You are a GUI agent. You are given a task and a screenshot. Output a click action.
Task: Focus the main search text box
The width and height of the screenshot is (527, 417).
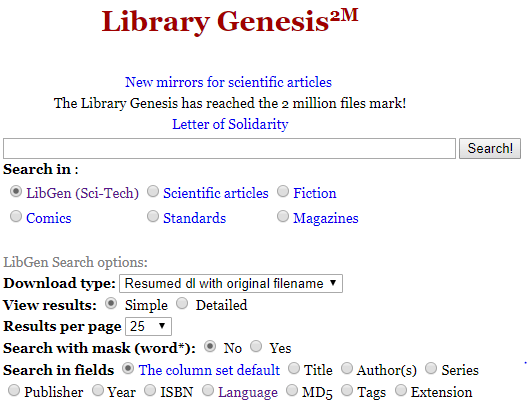[229, 148]
